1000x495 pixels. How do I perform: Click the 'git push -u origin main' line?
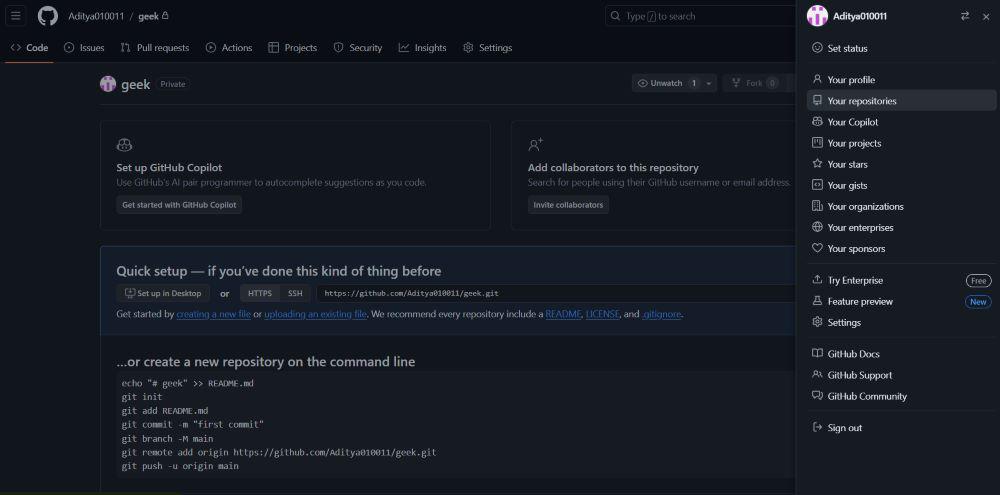pos(180,466)
